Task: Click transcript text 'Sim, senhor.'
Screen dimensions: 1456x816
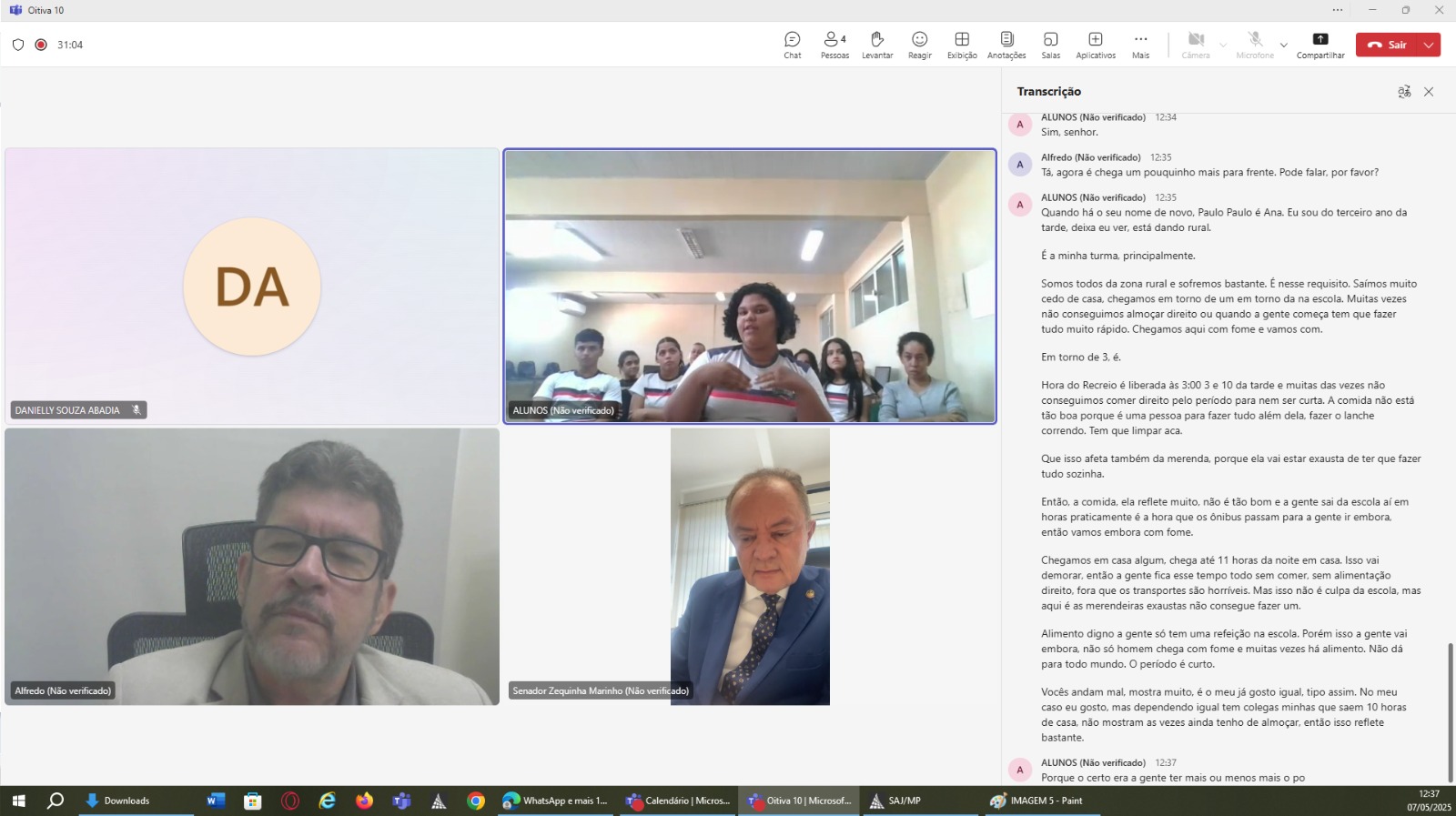Action: point(1069,132)
